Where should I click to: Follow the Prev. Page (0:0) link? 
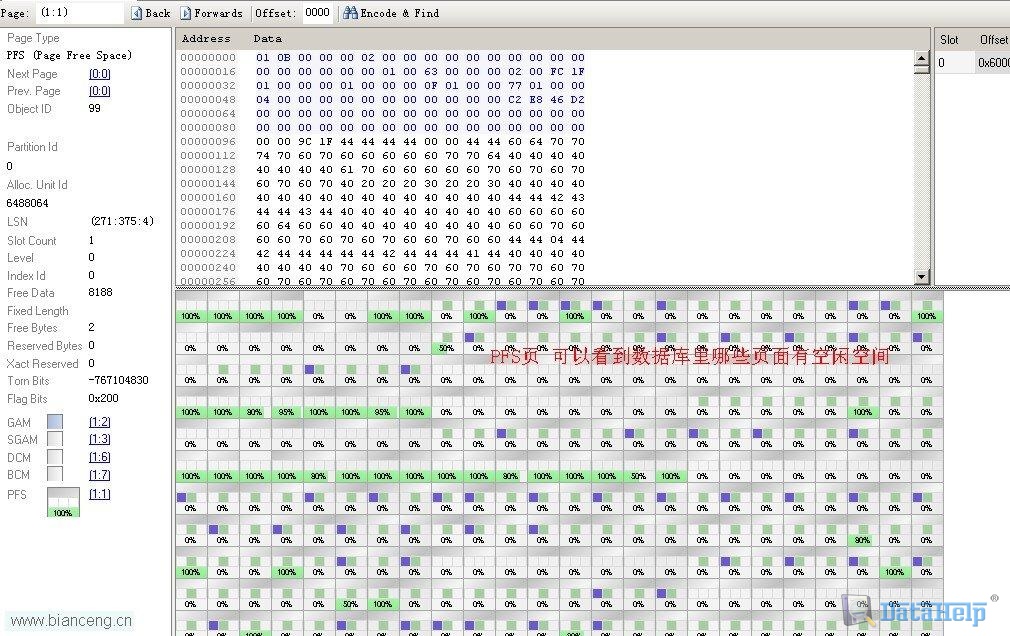click(99, 91)
